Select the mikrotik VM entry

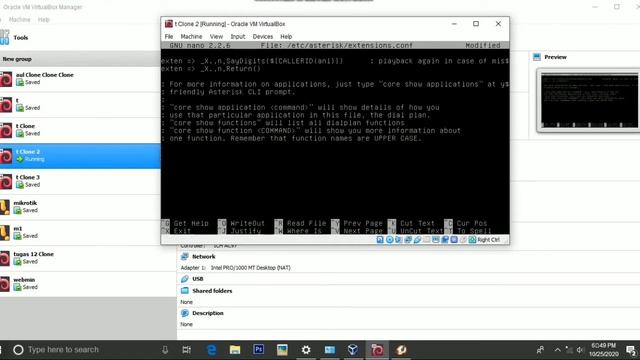[x=80, y=207]
